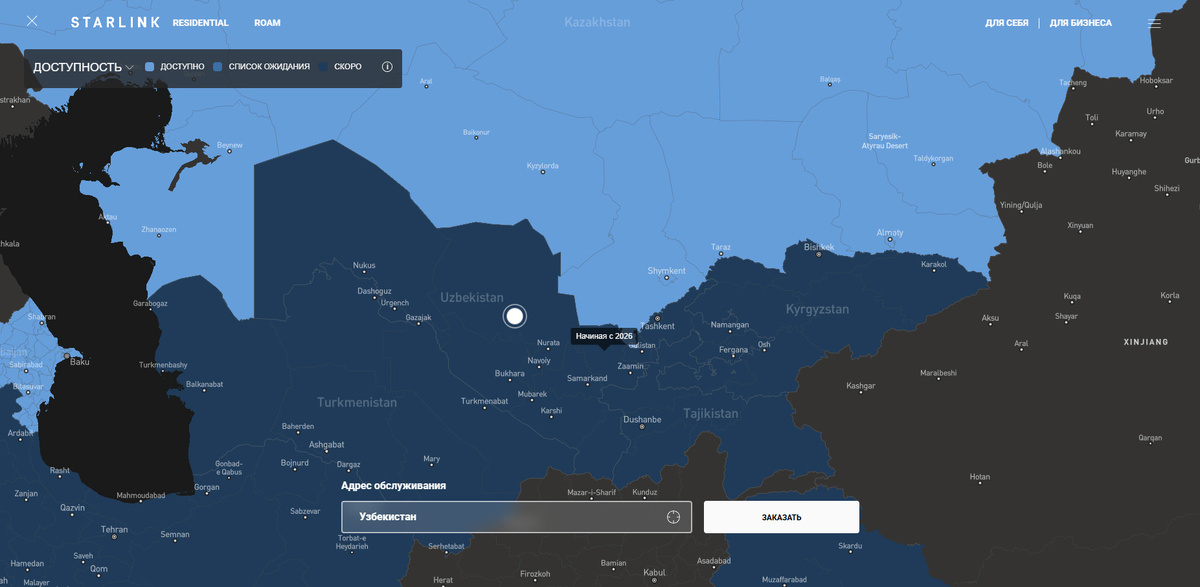Switch to ДЛЯ БИЗНЕСА
This screenshot has height=587, width=1200.
pos(1080,23)
